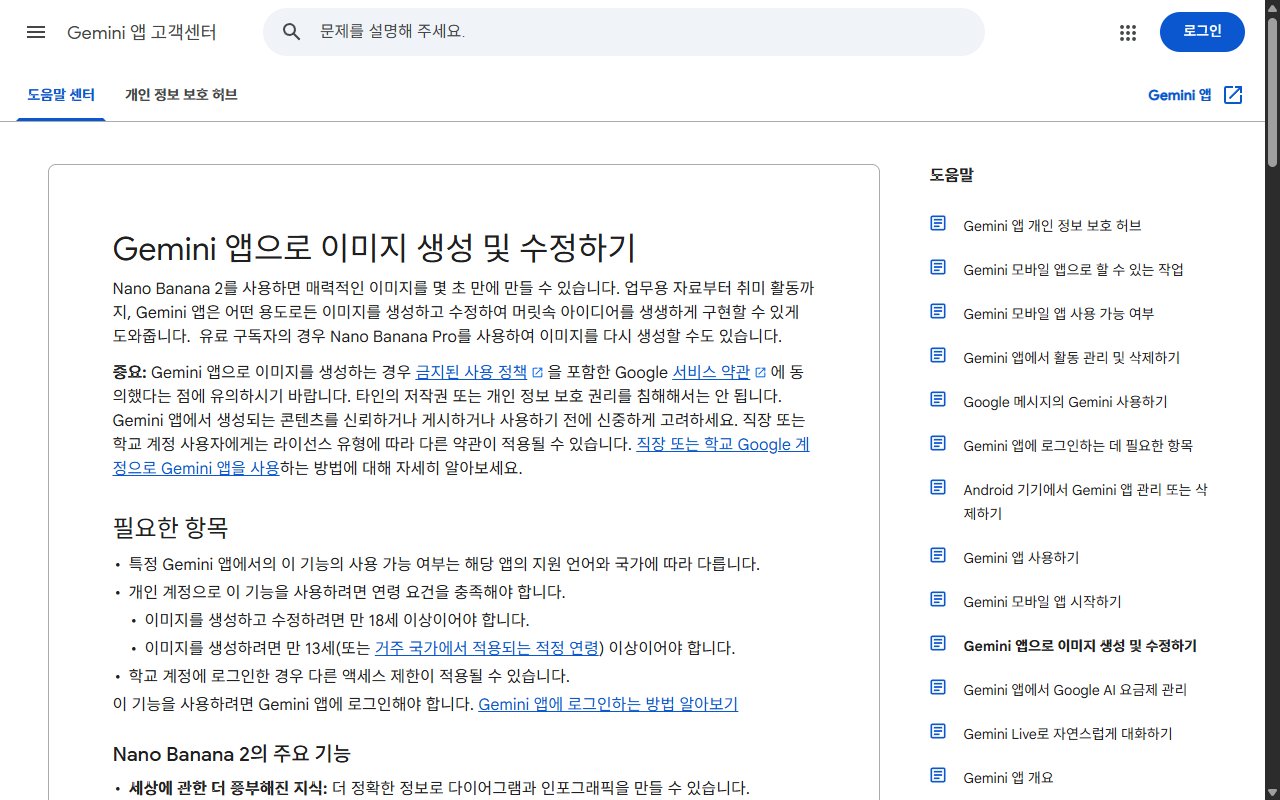Open the hamburger main menu

(x=36, y=32)
